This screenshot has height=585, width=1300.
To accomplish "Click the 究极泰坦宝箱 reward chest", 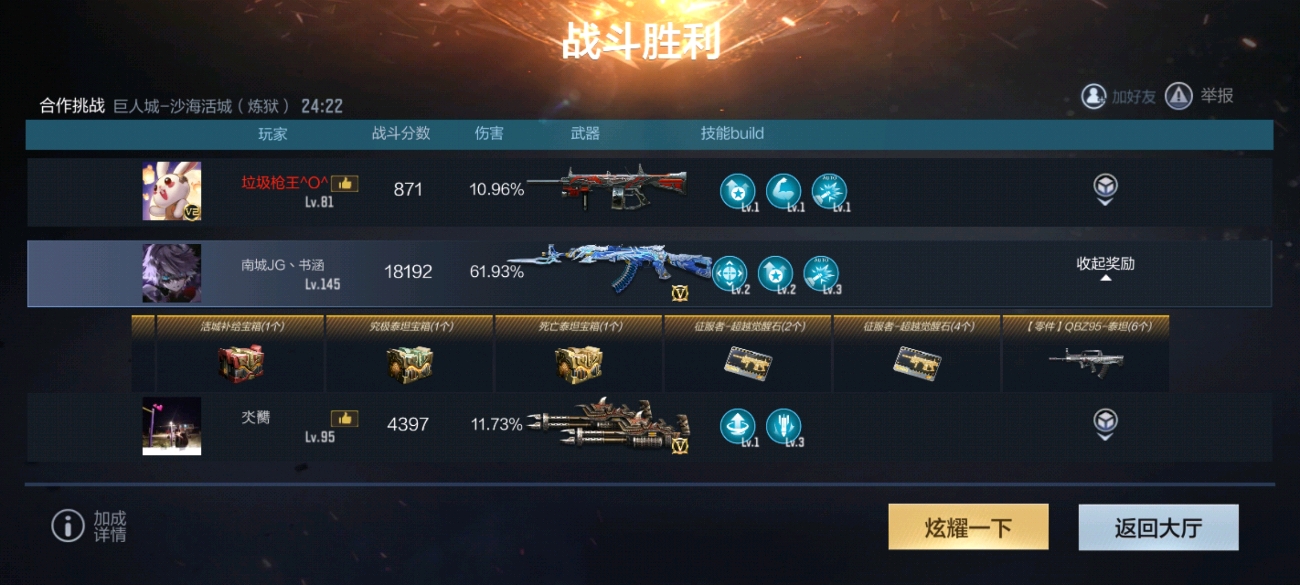I will [410, 365].
